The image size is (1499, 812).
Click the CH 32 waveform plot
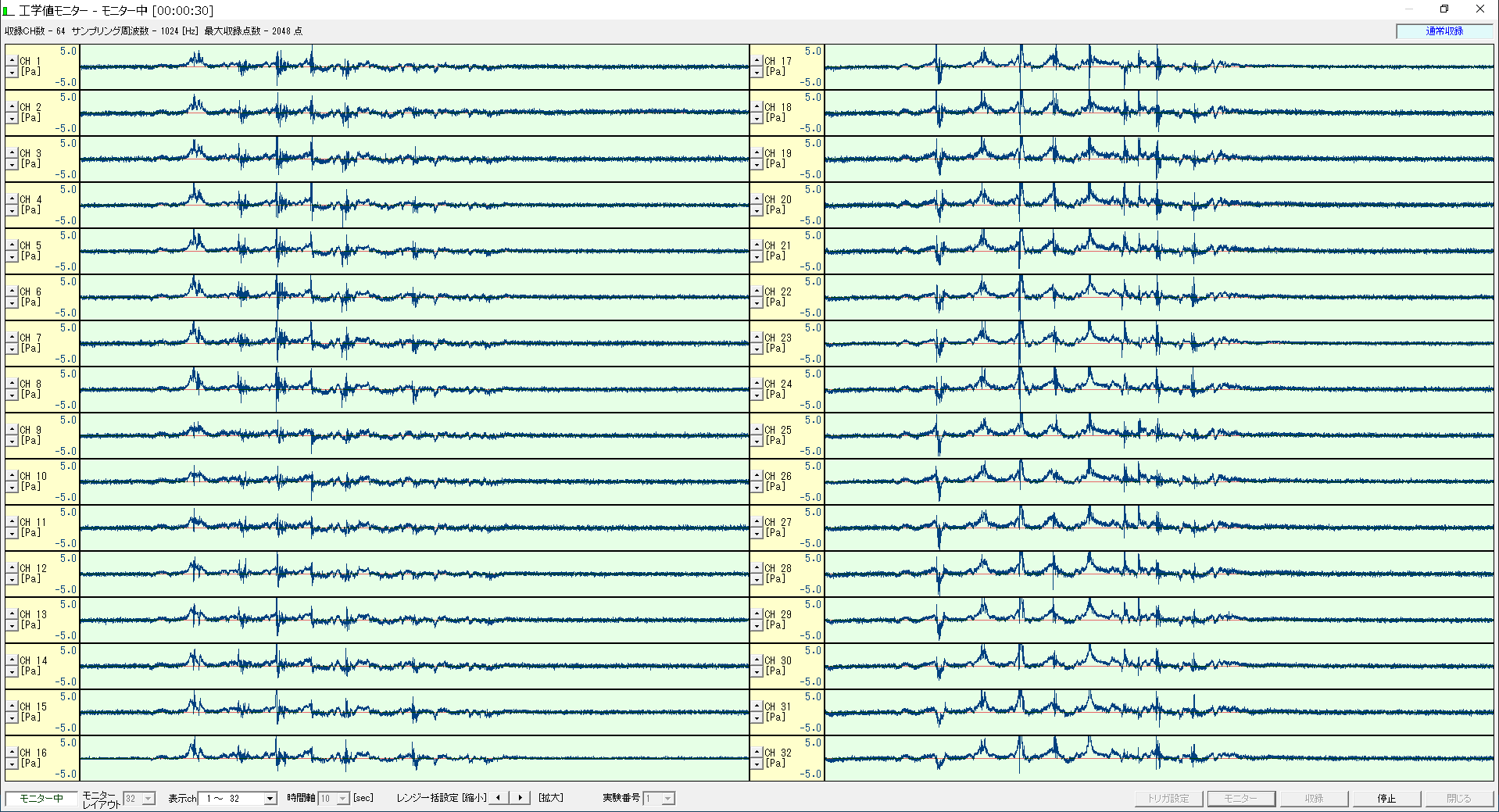(1159, 758)
